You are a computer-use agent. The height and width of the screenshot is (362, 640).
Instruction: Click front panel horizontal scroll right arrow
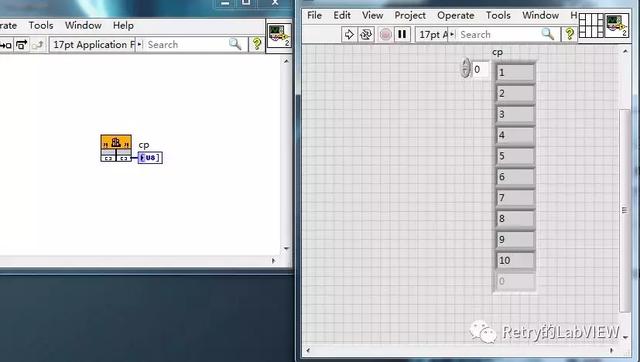click(611, 350)
